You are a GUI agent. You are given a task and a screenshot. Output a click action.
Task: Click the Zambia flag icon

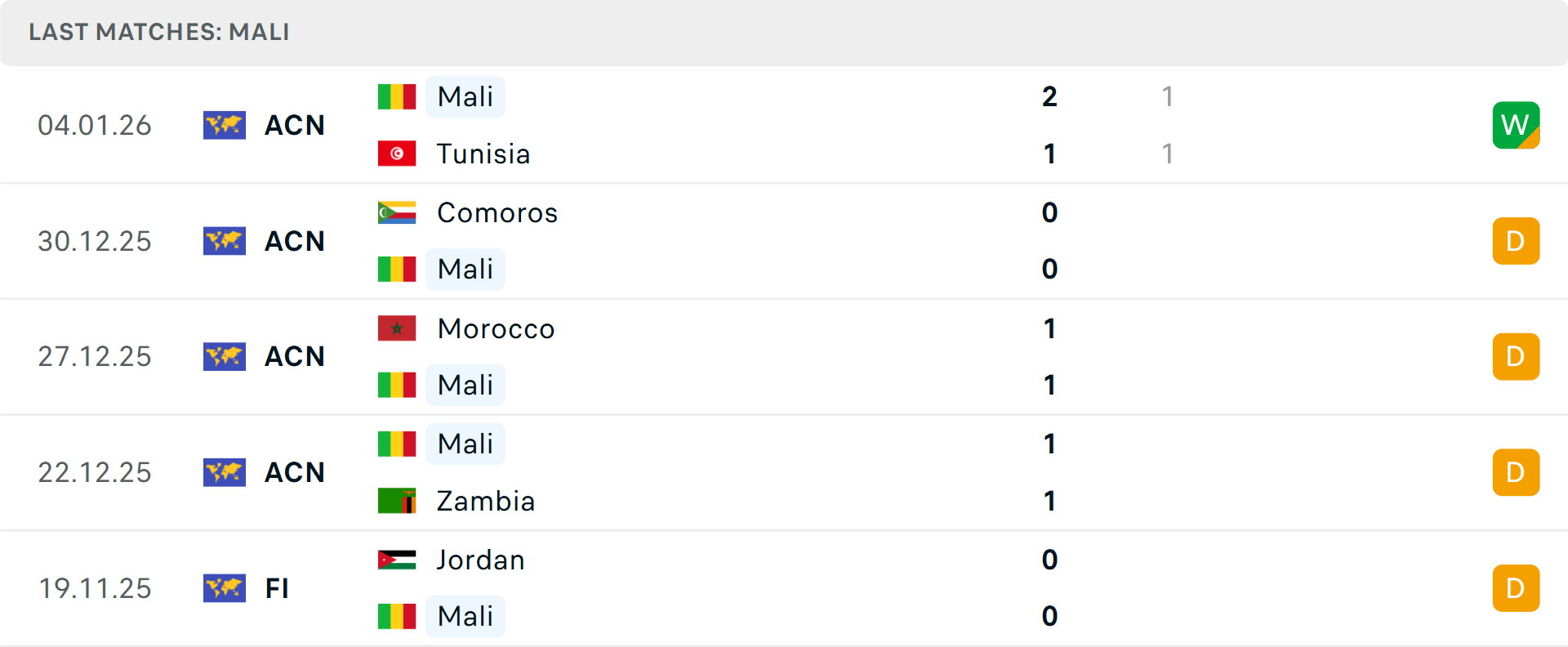(x=397, y=501)
